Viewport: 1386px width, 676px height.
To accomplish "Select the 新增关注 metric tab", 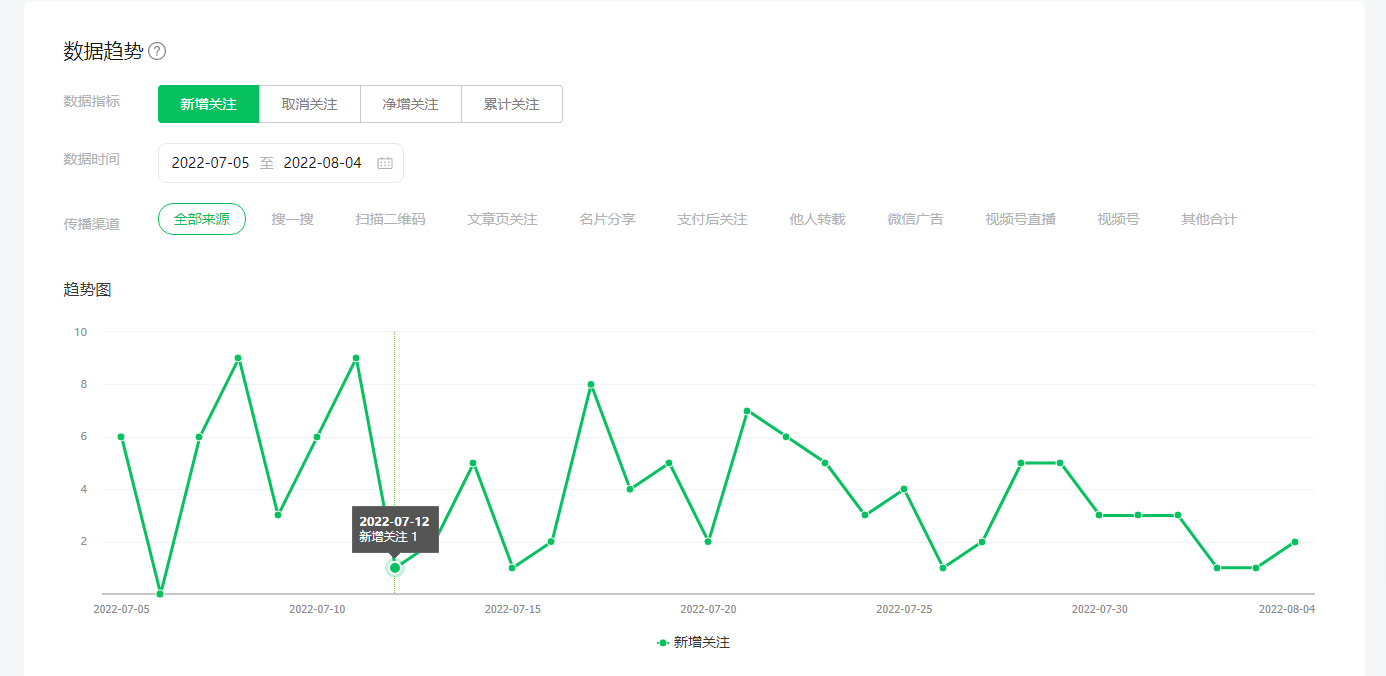I will (208, 104).
